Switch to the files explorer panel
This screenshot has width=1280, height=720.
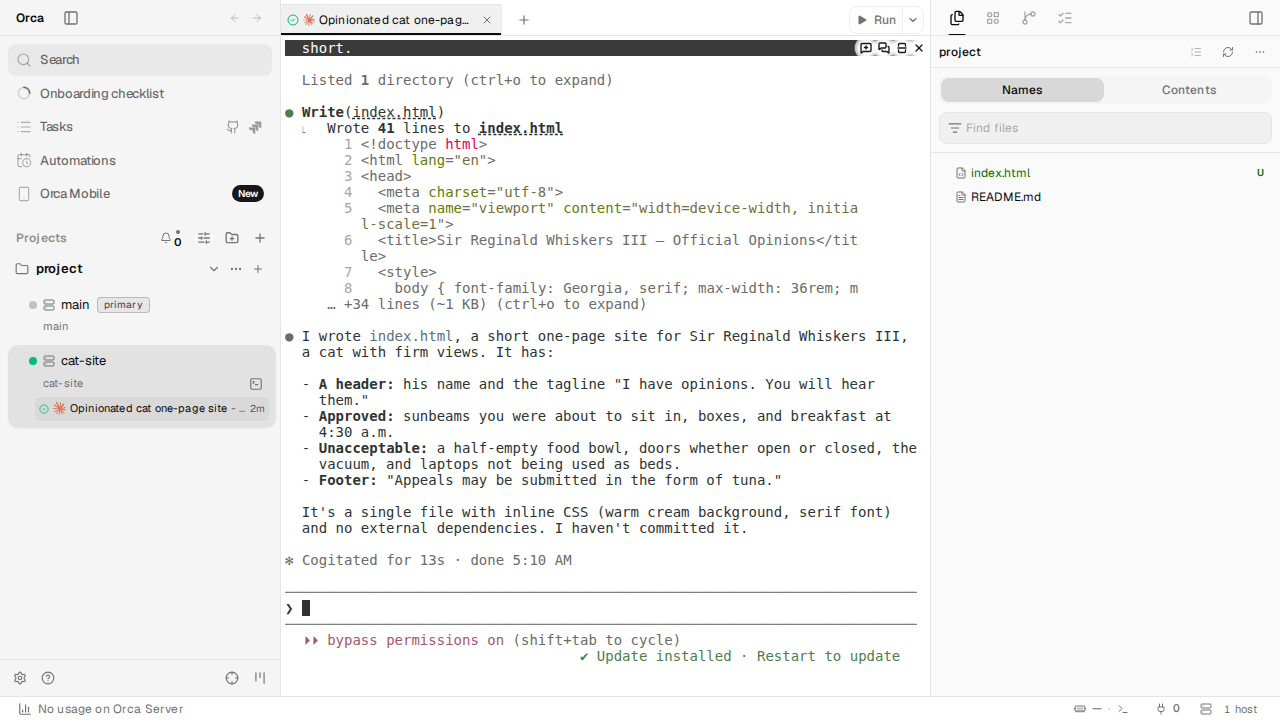[957, 18]
